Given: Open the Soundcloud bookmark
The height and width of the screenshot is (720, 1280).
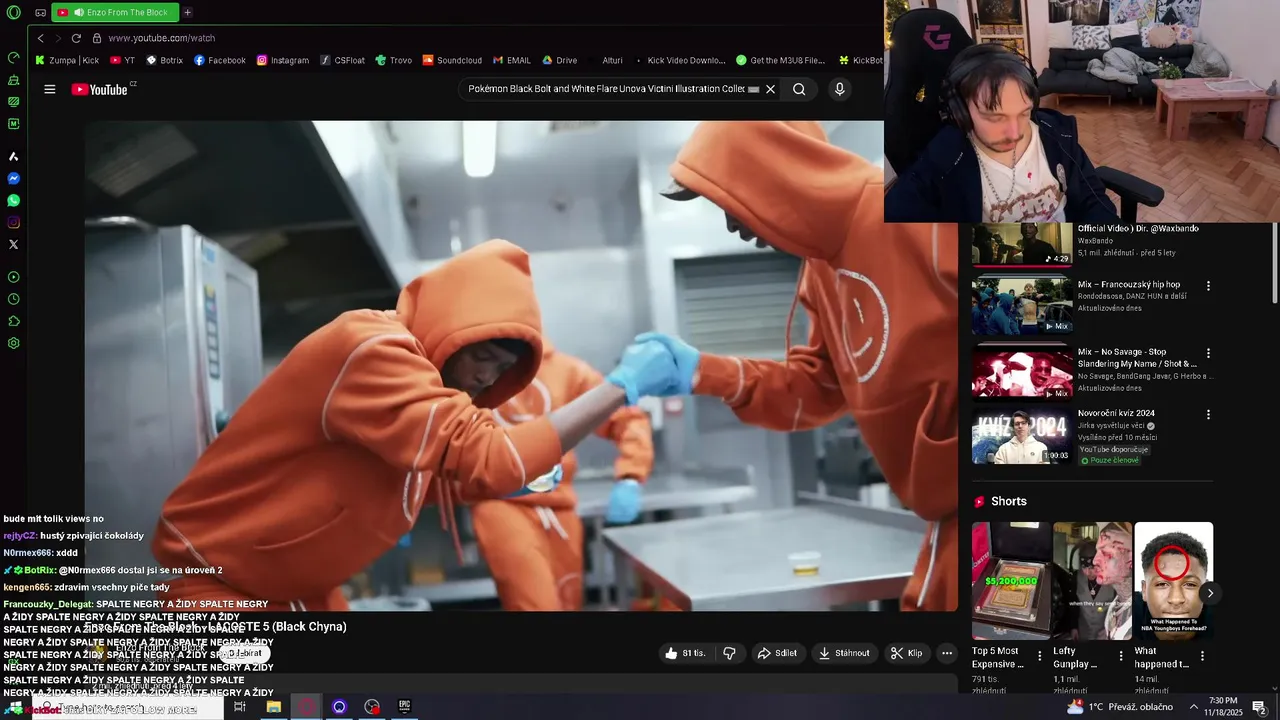Looking at the screenshot, I should pyautogui.click(x=452, y=60).
